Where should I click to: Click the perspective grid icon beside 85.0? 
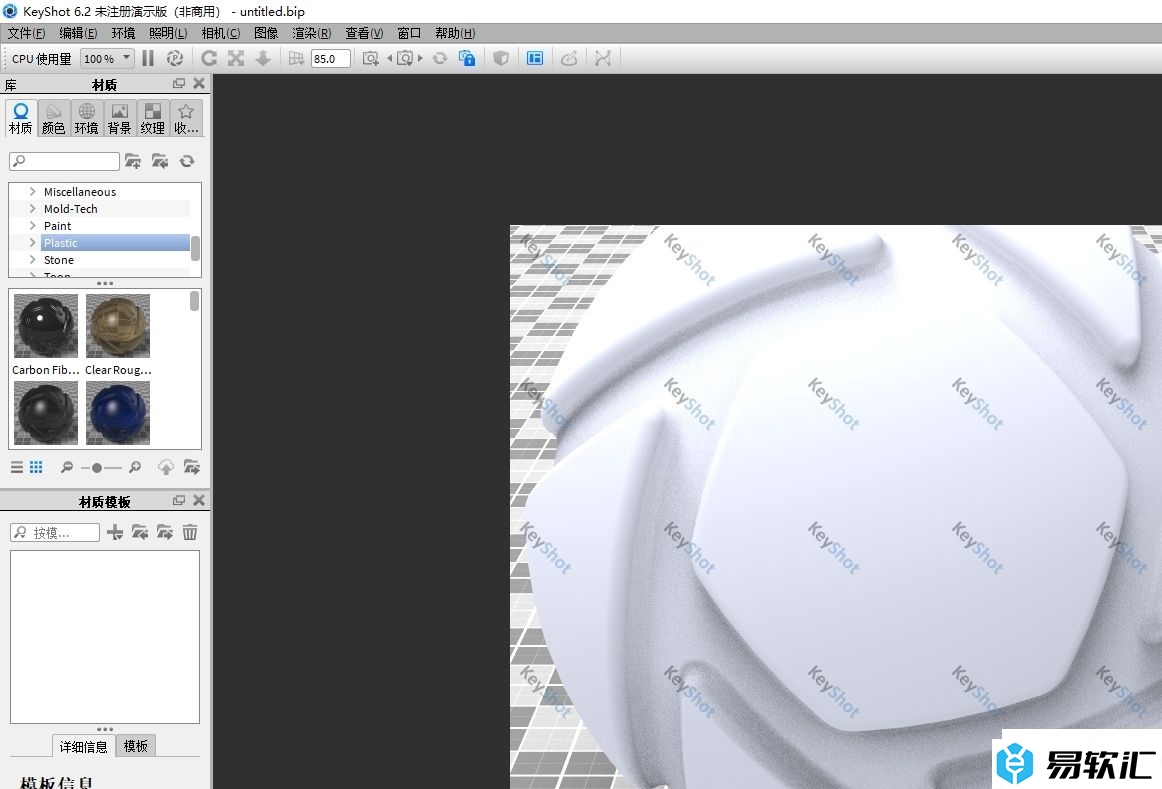coord(296,59)
